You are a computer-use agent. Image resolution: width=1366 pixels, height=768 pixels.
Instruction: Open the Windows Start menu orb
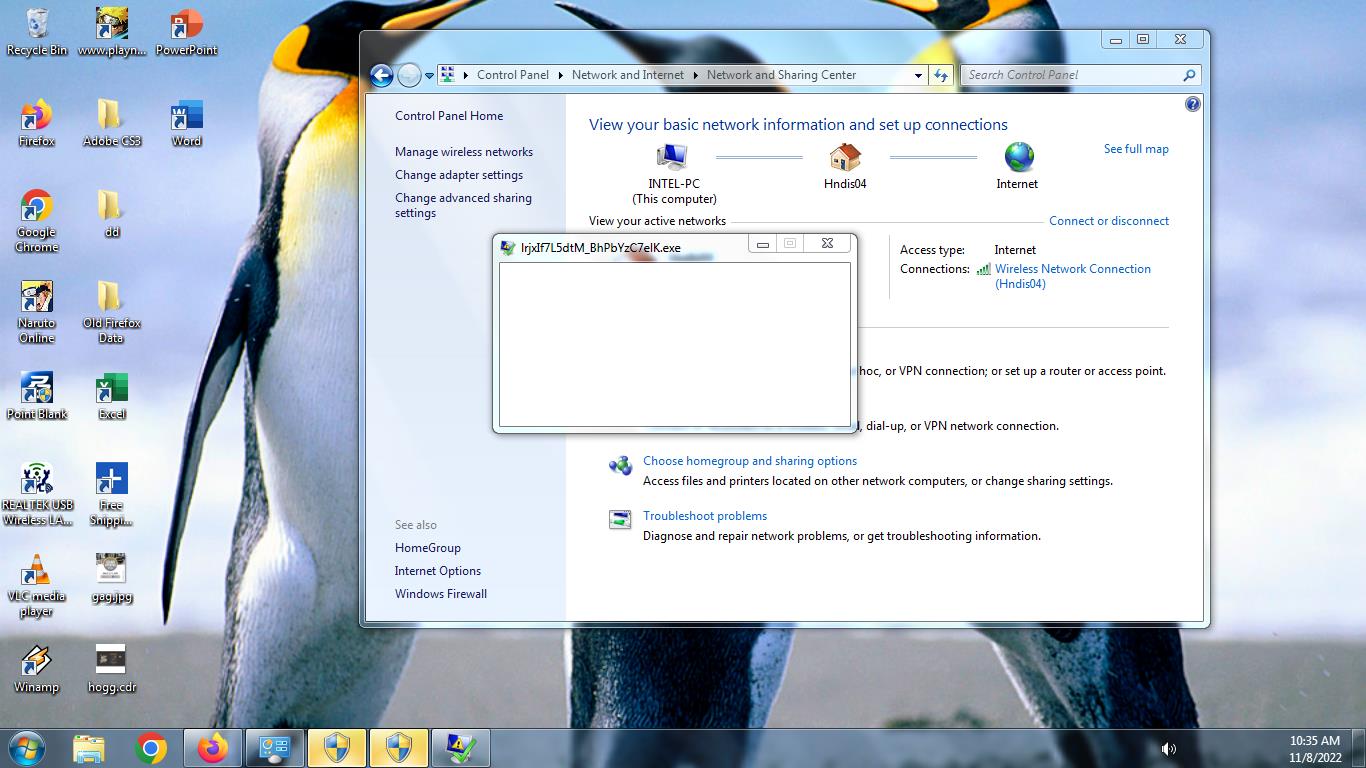27,748
